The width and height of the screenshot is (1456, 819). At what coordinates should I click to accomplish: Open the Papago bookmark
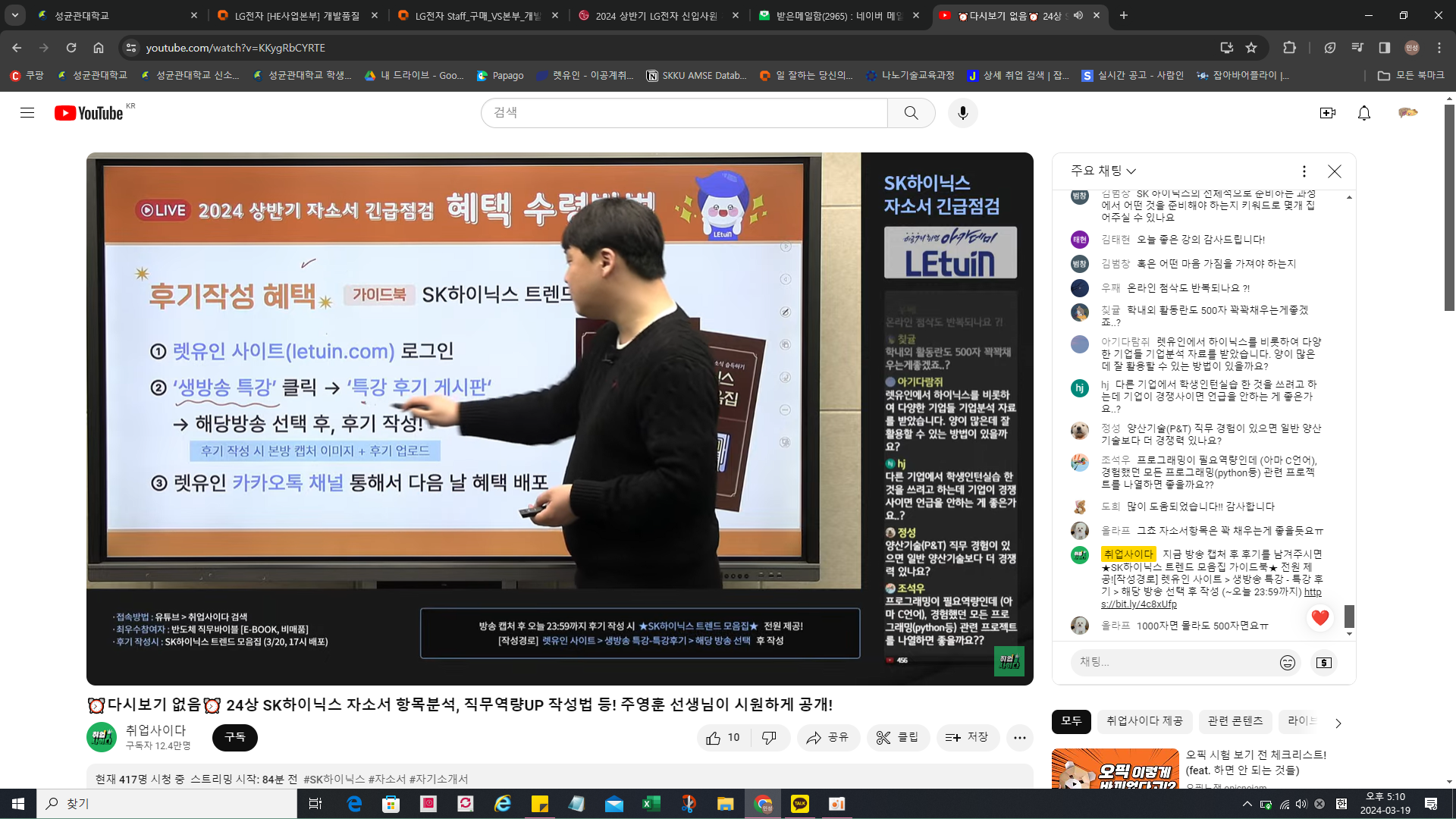[500, 75]
